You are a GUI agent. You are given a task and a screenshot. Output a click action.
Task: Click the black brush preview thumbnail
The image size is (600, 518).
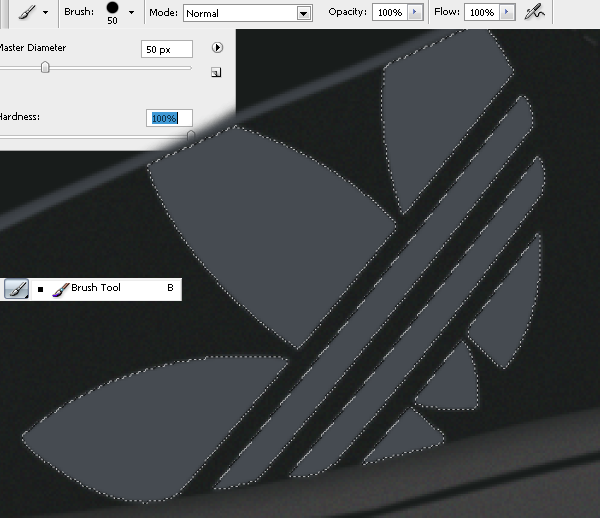tap(112, 7)
